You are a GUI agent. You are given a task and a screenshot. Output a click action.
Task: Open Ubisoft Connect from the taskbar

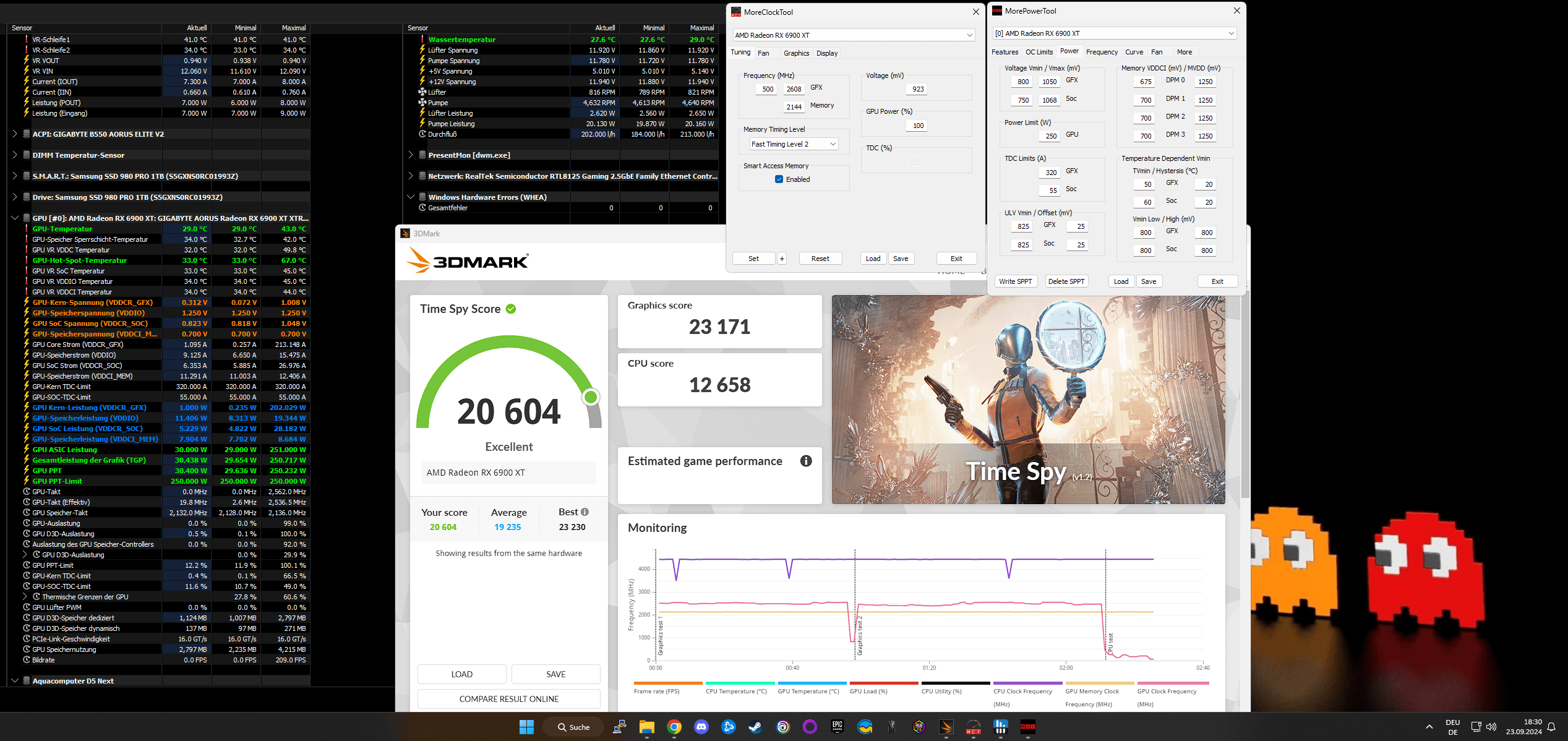click(783, 727)
